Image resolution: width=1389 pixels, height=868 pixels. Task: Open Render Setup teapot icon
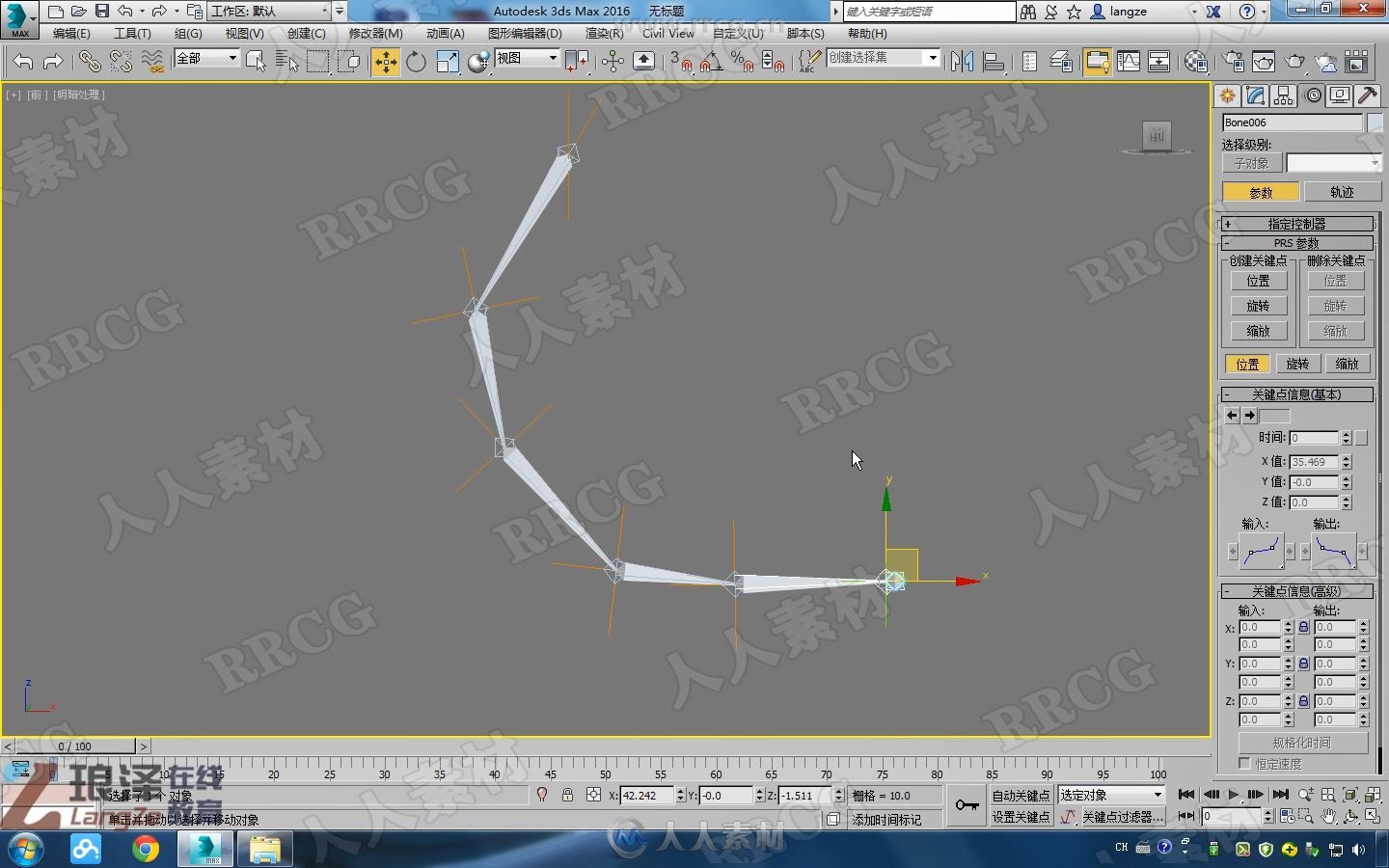(x=1233, y=62)
